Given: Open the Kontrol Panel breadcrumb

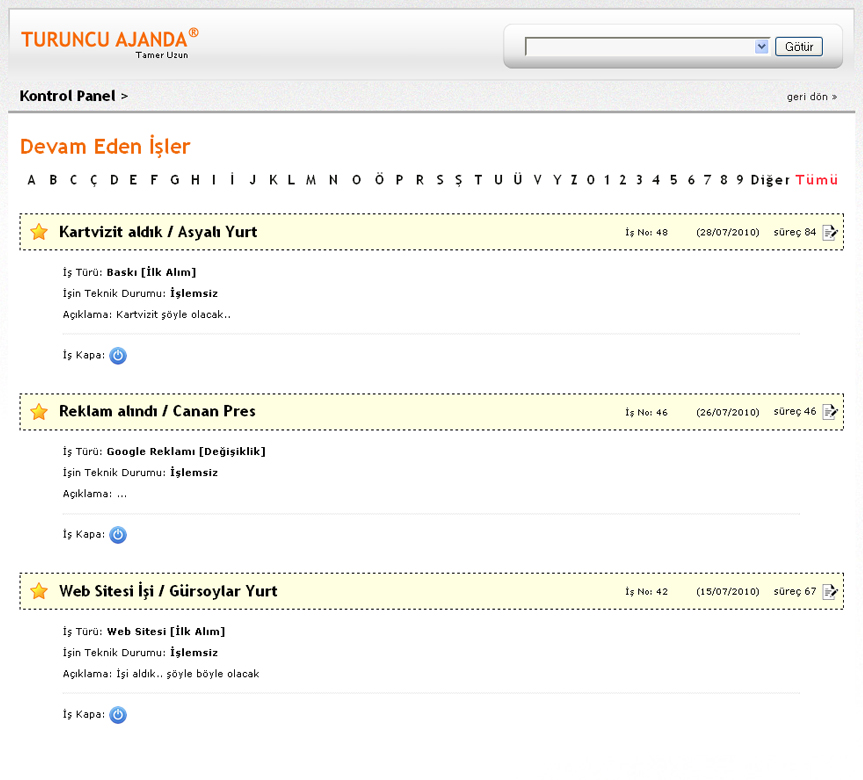Looking at the screenshot, I should [67, 96].
